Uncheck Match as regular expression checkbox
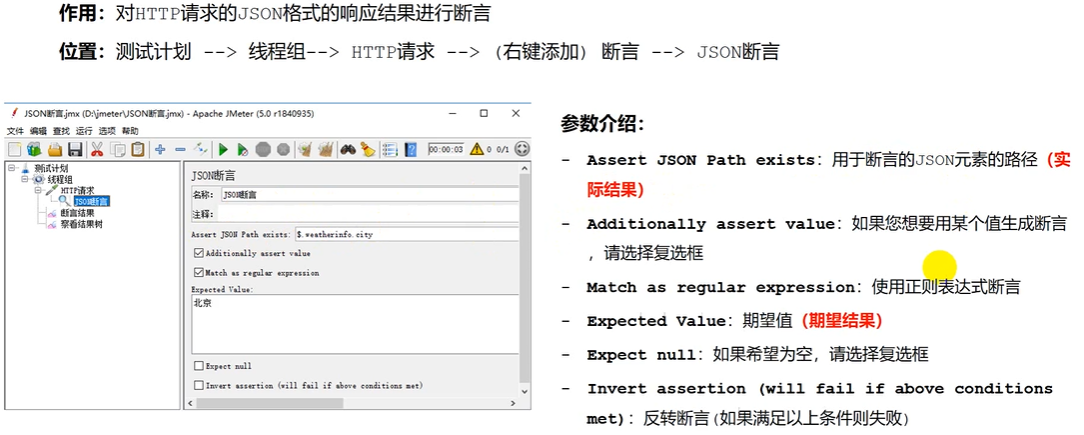The height and width of the screenshot is (435, 1084). [x=199, y=273]
